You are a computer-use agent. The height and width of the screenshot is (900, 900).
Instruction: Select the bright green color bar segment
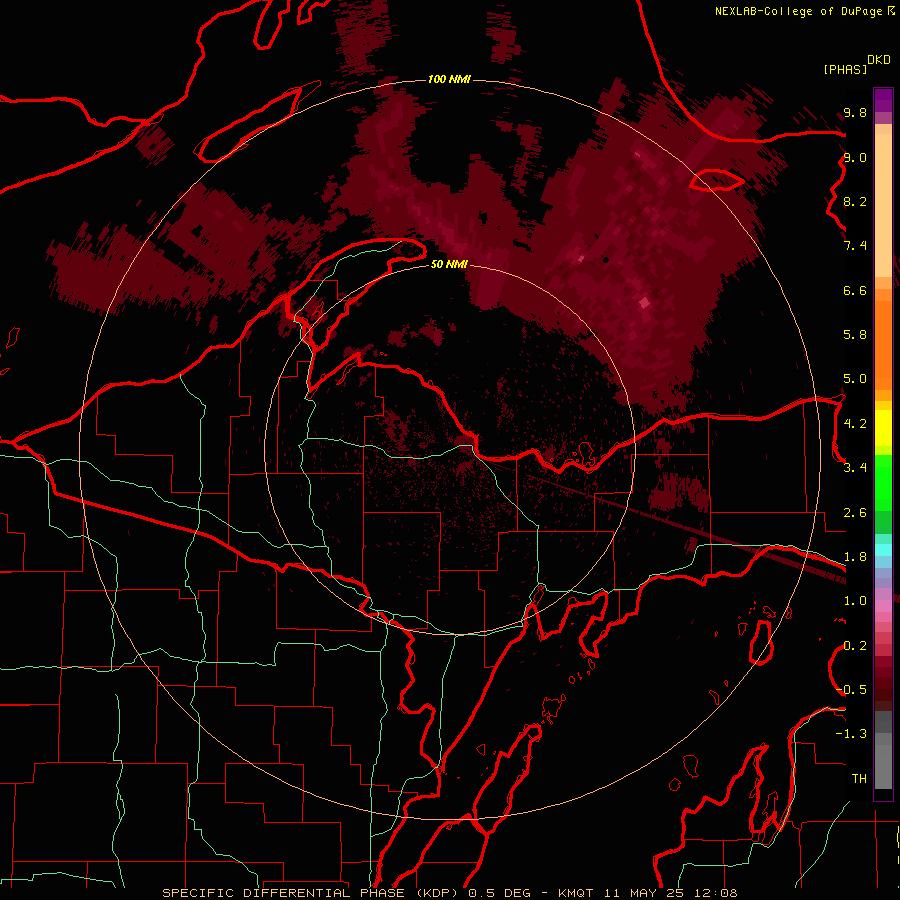[883, 483]
